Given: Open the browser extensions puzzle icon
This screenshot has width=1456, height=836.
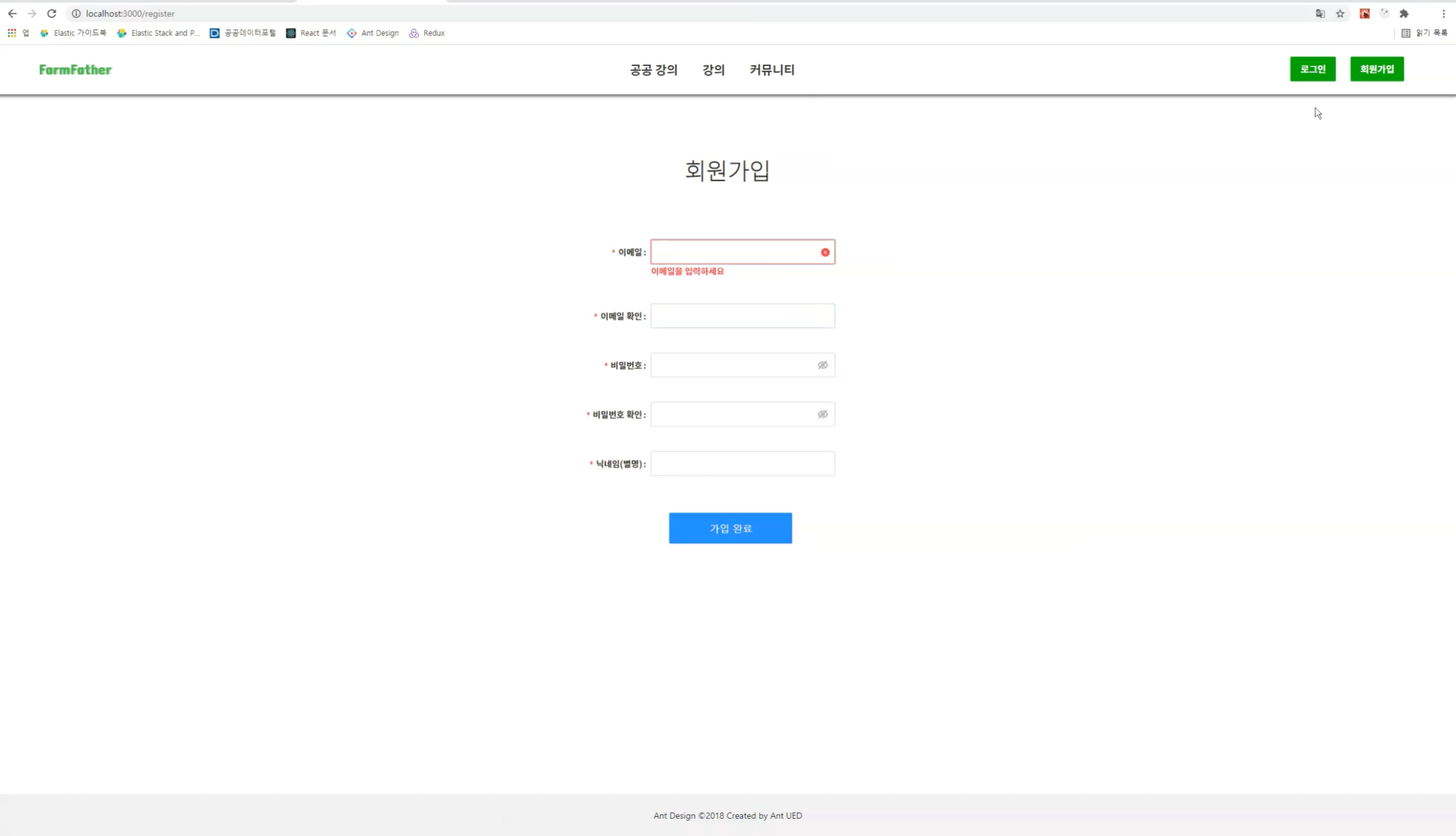Looking at the screenshot, I should pos(1404,13).
